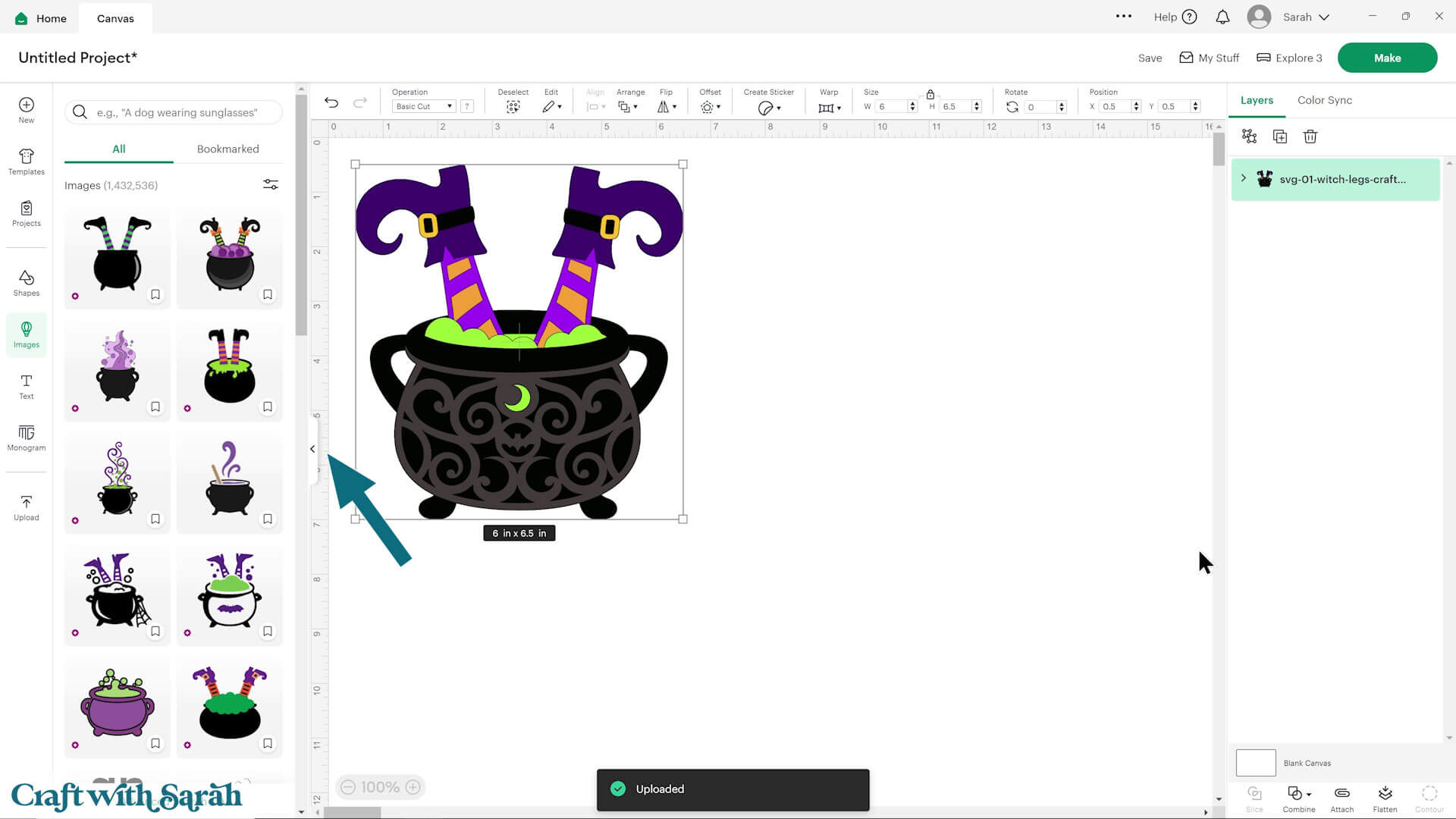Click the Undo arrow in the toolbar
This screenshot has width=1456, height=819.
(x=331, y=102)
